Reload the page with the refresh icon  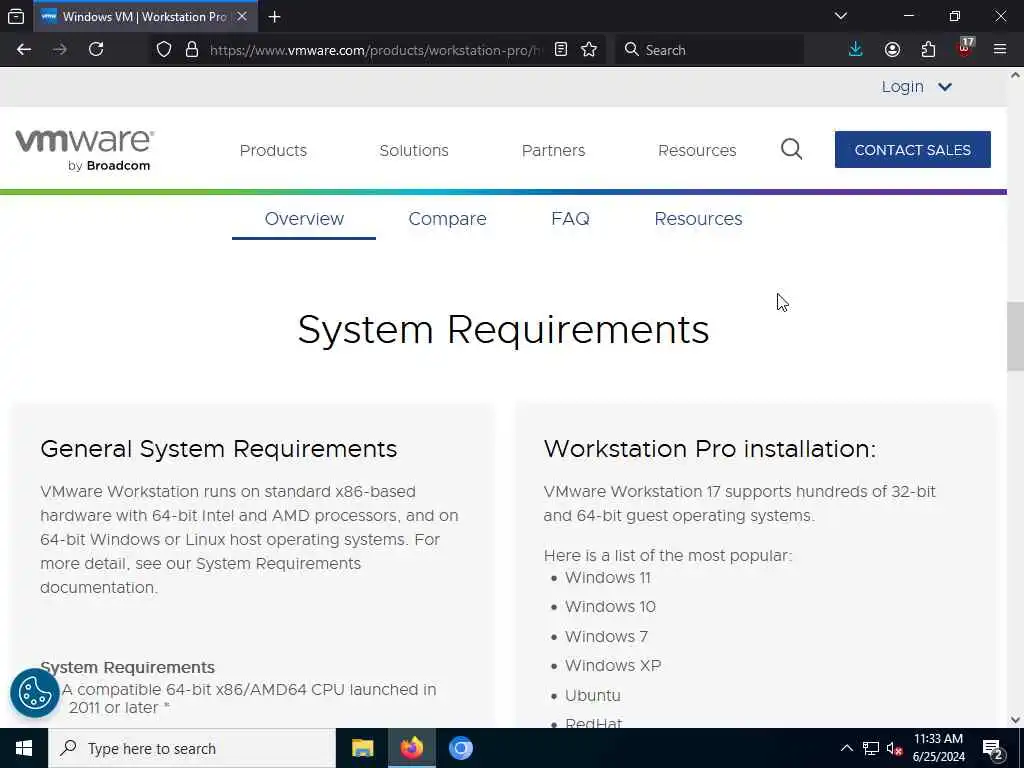pyautogui.click(x=96, y=50)
